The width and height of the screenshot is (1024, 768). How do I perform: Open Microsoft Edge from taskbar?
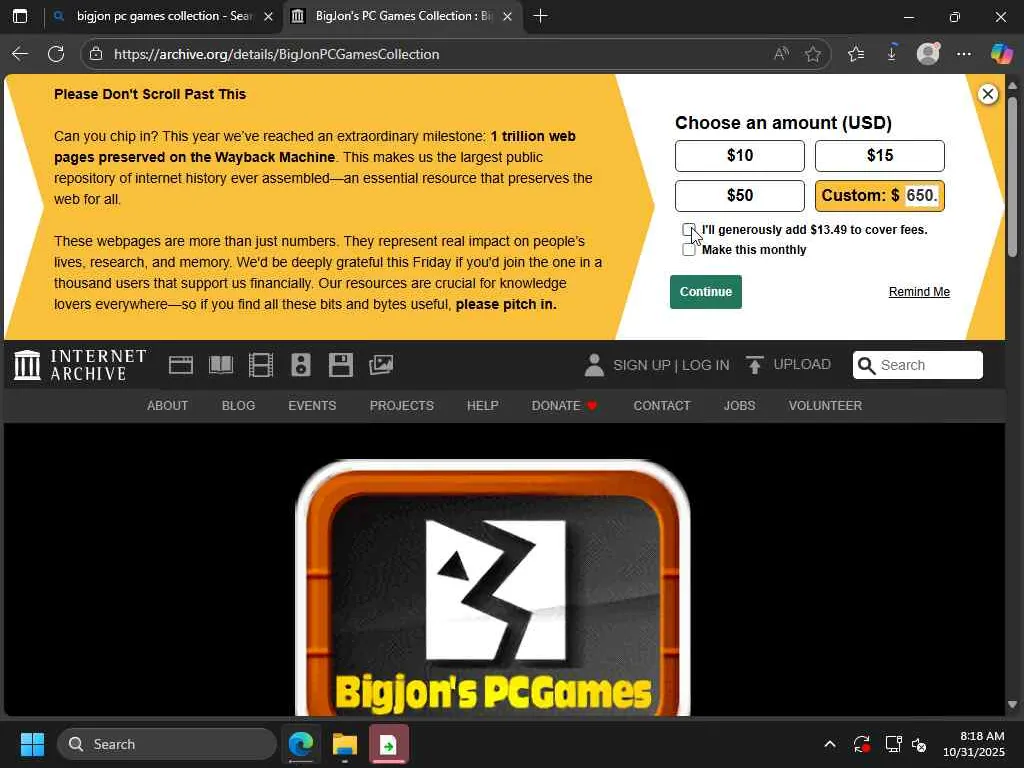(301, 744)
